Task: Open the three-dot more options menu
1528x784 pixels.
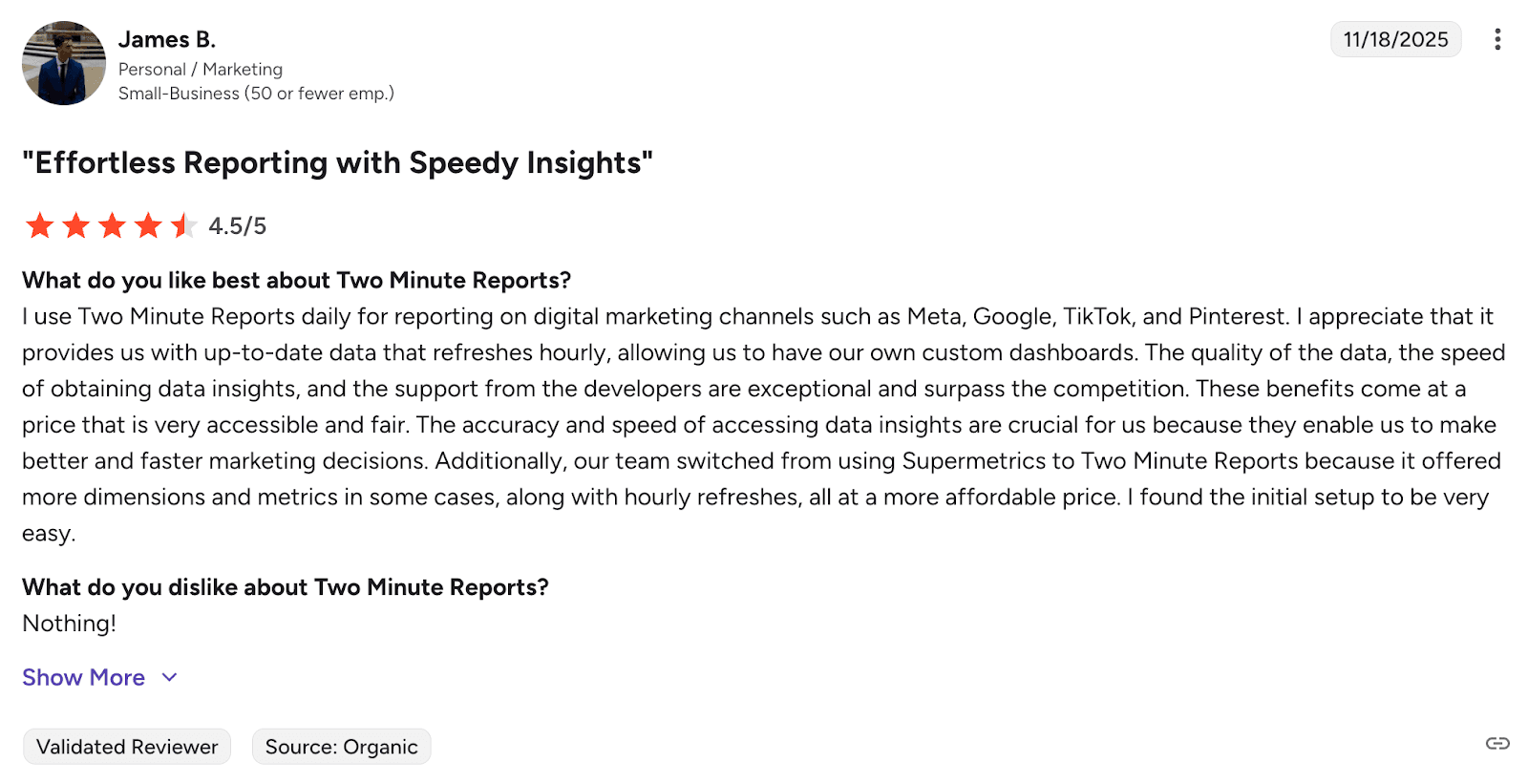Action: point(1496,39)
